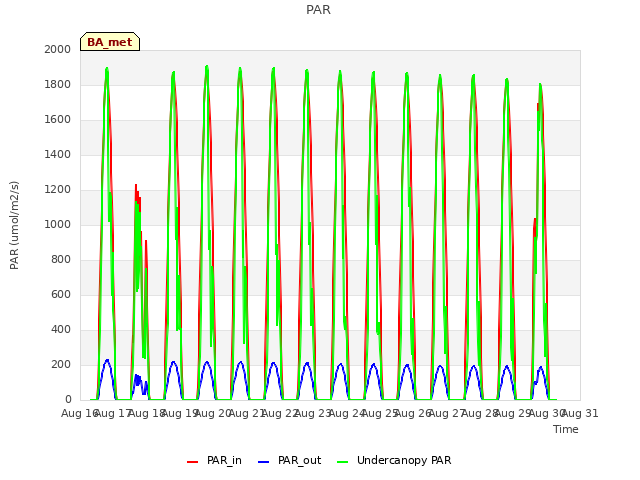Click the Aug 26 x-axis label
Viewport: 640px width, 480px height.
413,413
